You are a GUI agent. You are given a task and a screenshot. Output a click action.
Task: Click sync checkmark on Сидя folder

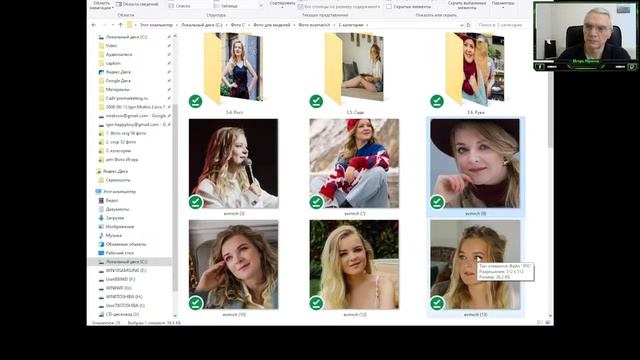316,101
